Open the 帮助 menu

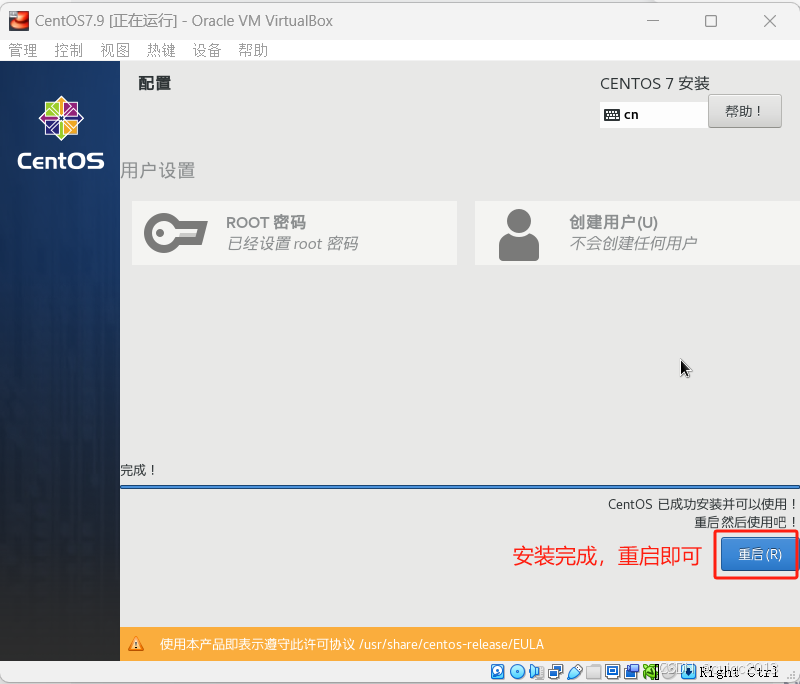point(253,50)
